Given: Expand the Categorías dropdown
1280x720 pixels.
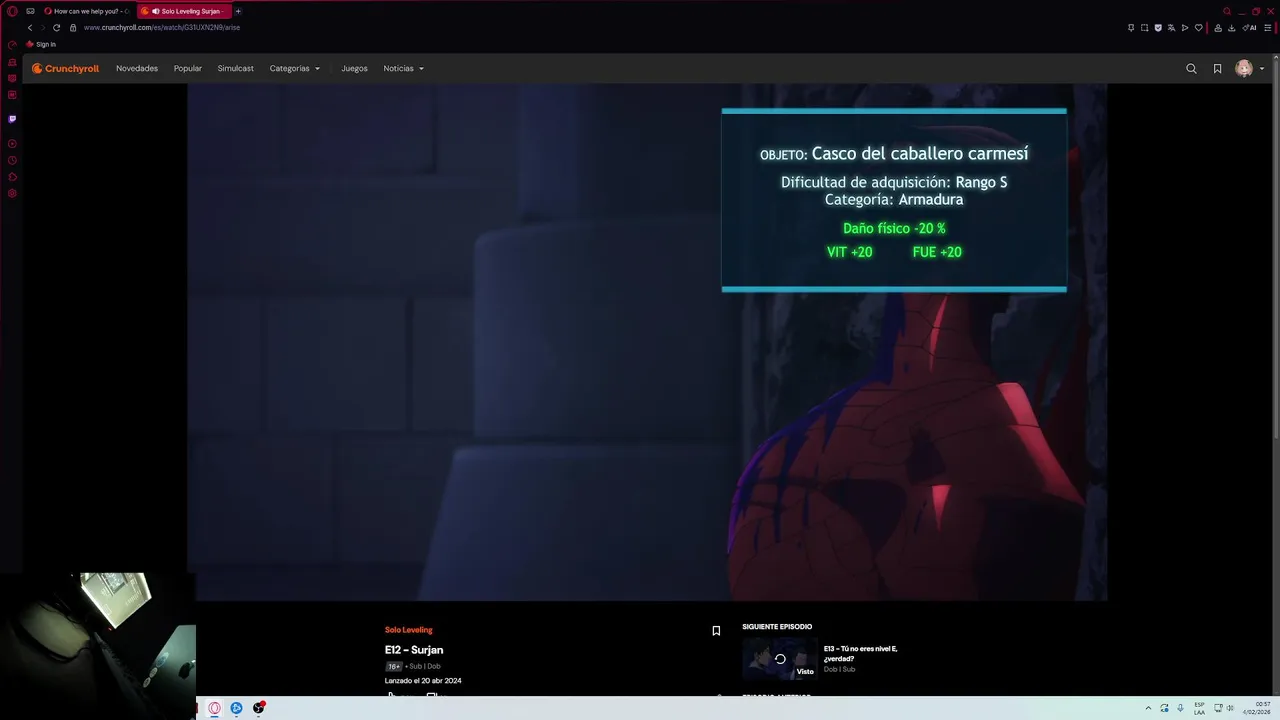Looking at the screenshot, I should tap(295, 69).
